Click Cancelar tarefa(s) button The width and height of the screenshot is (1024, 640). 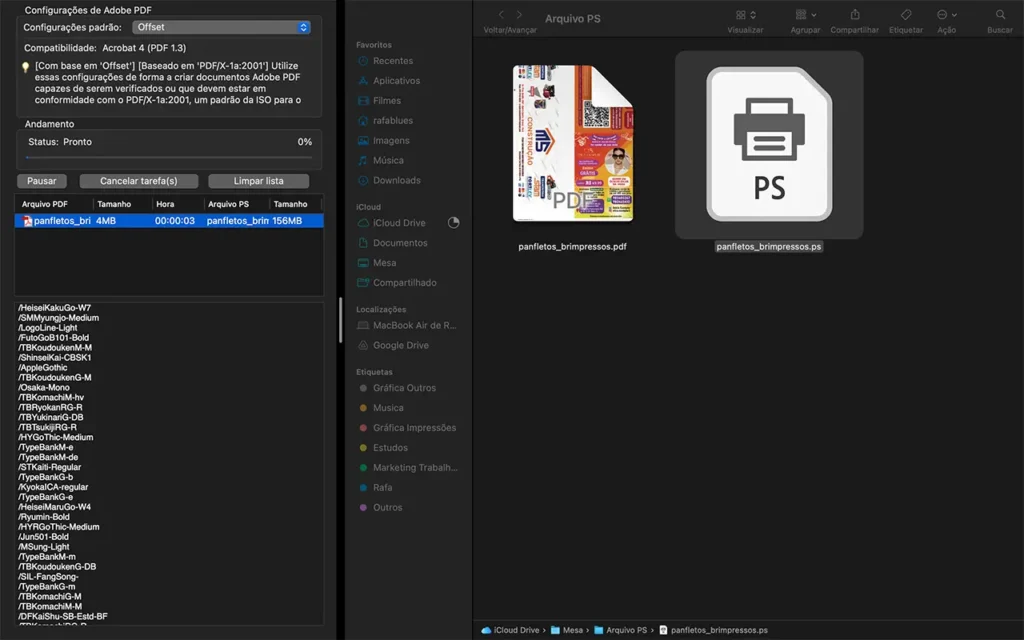138,181
